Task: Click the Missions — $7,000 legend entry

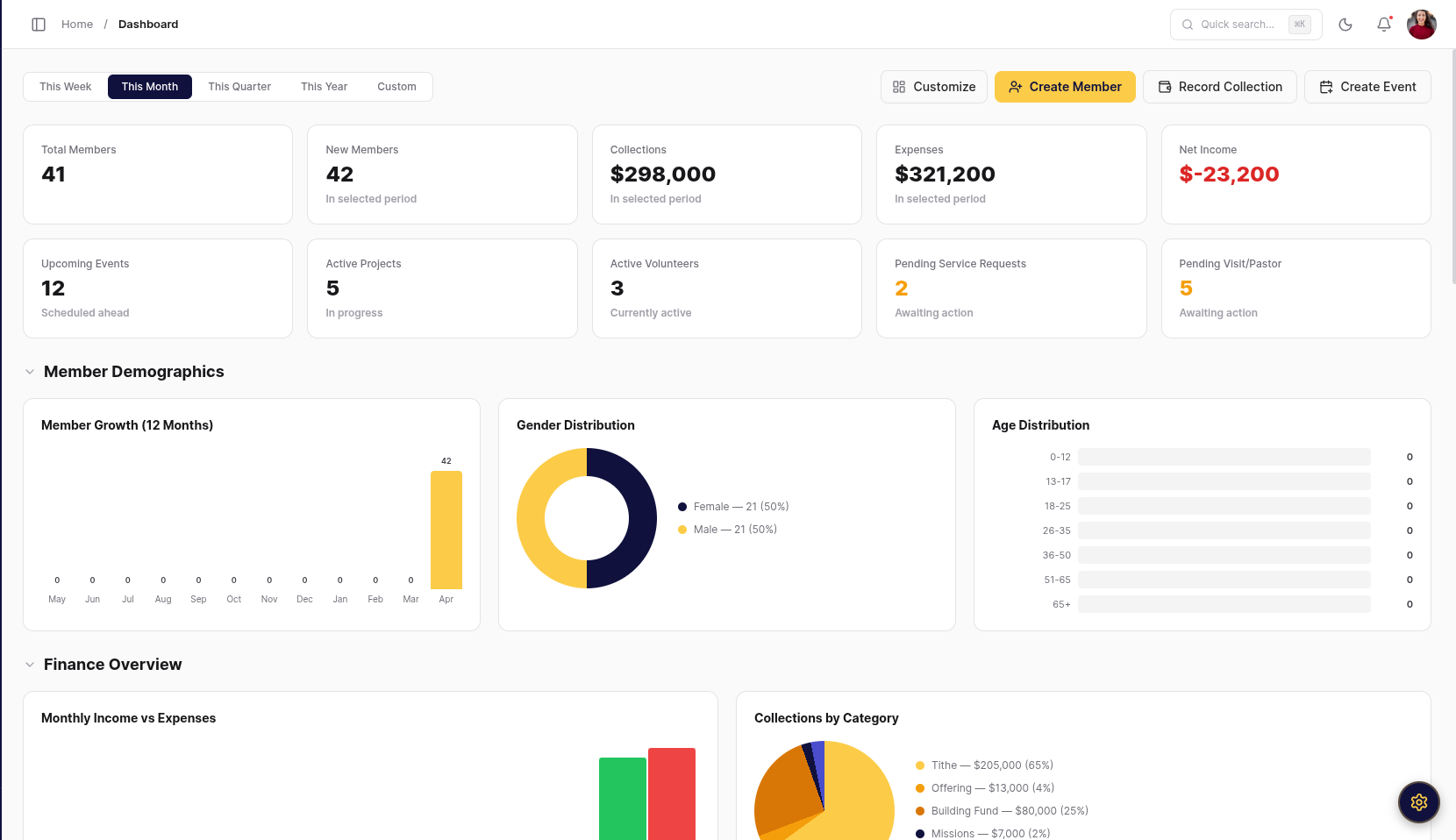Action: 982,834
